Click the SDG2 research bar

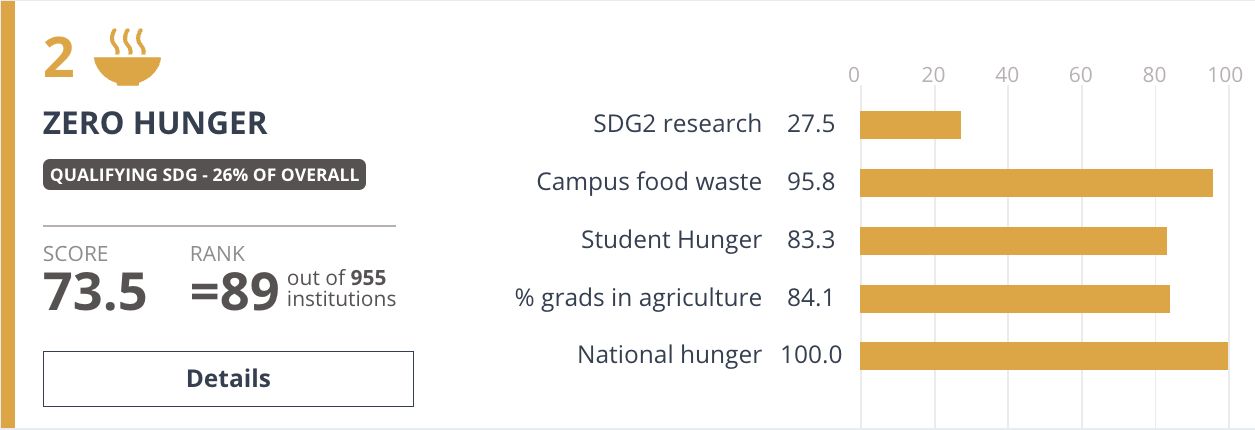click(x=910, y=125)
